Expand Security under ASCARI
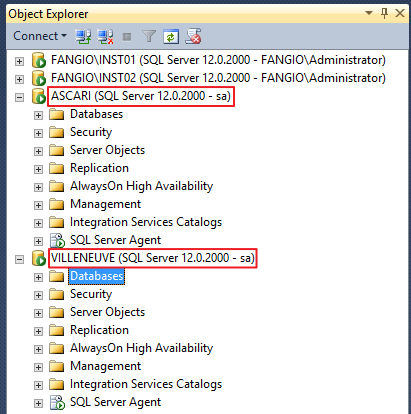This screenshot has height=414, width=411. click(x=38, y=133)
